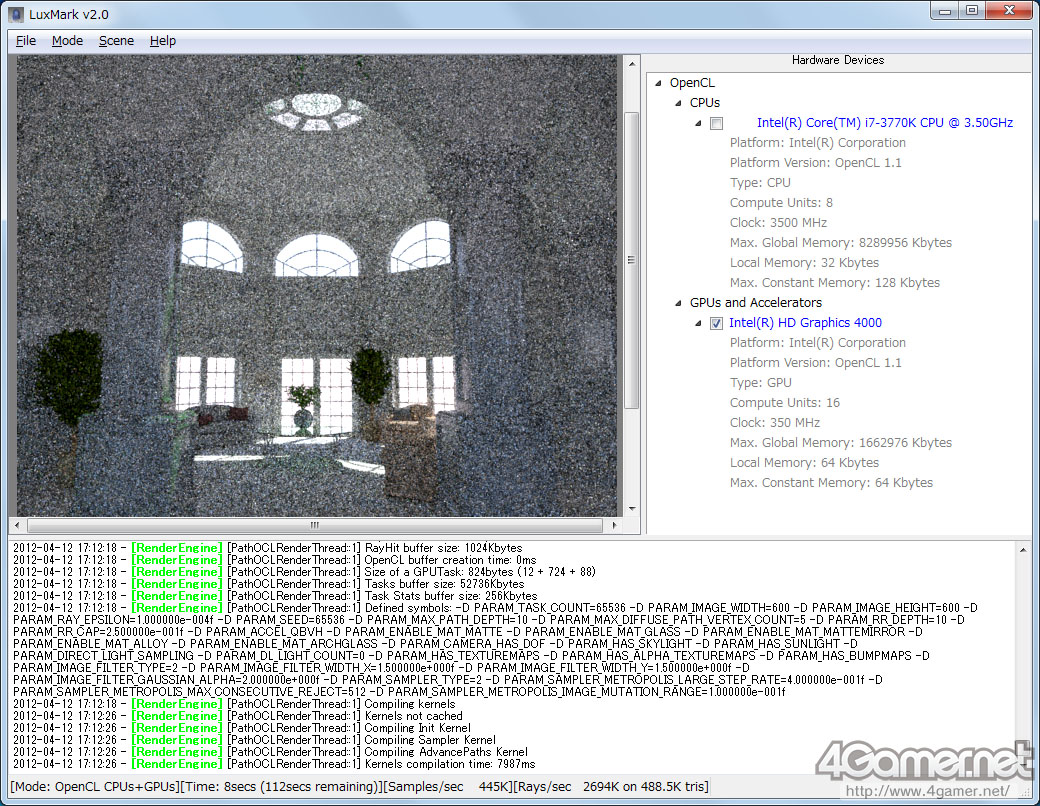Click the render view's vertical scrollbar thumb

click(631, 258)
